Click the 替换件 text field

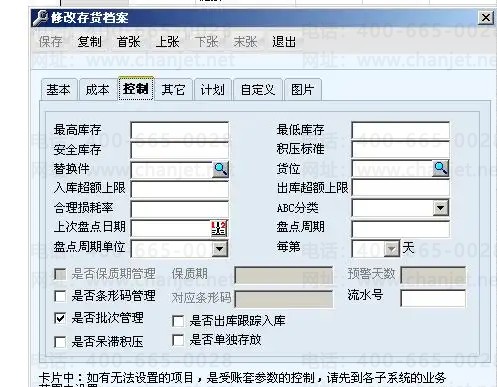(x=172, y=170)
